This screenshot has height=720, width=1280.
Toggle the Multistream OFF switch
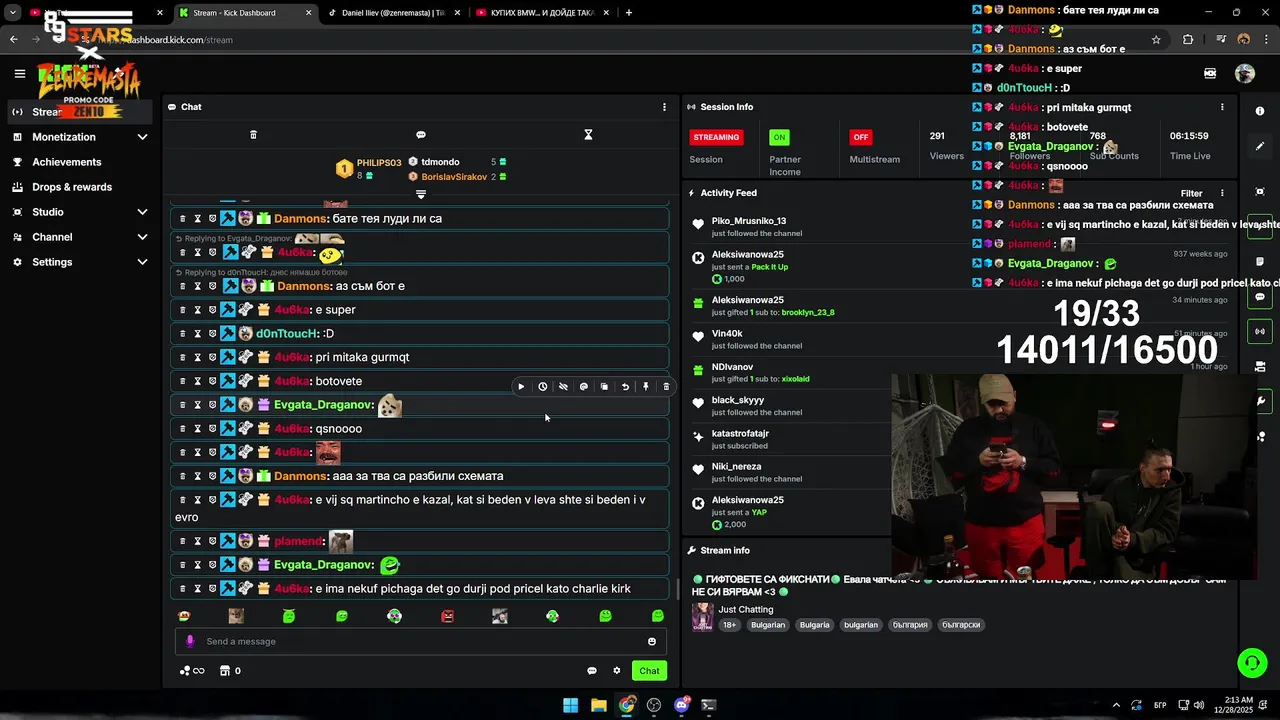(860, 137)
